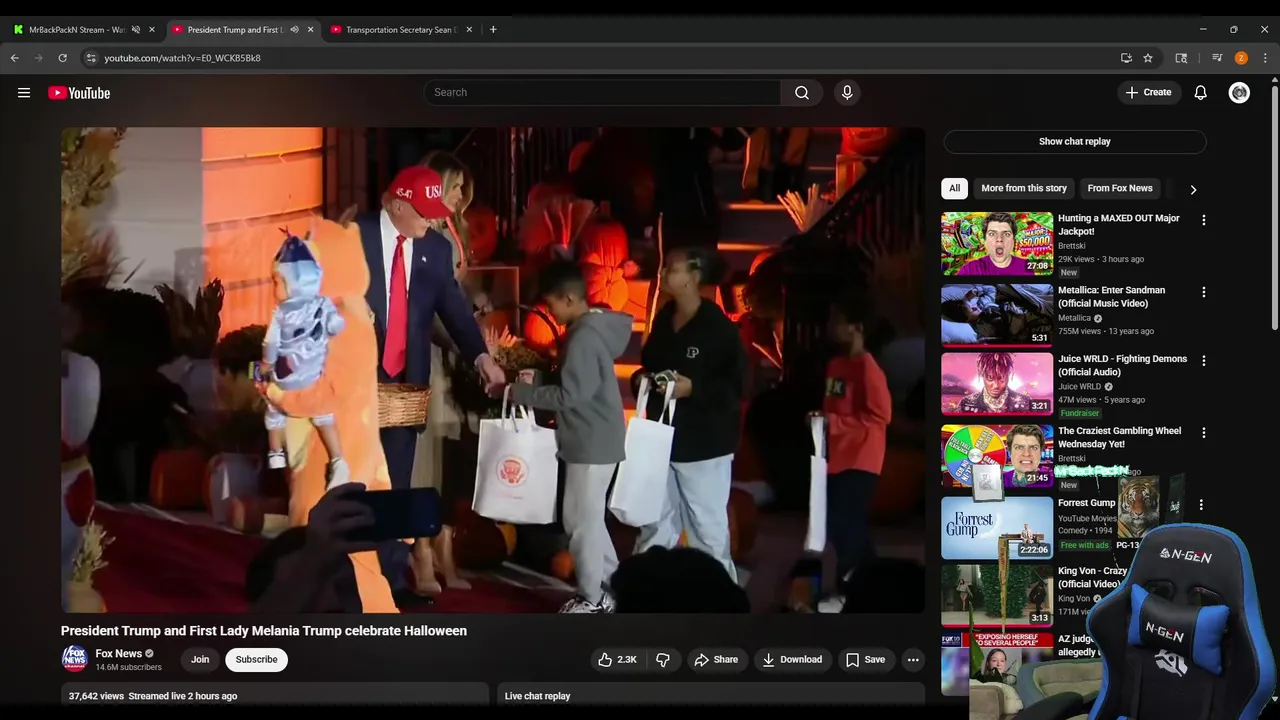Open options for Metallica Enter Sandman
The width and height of the screenshot is (1280, 720).
coord(1204,292)
